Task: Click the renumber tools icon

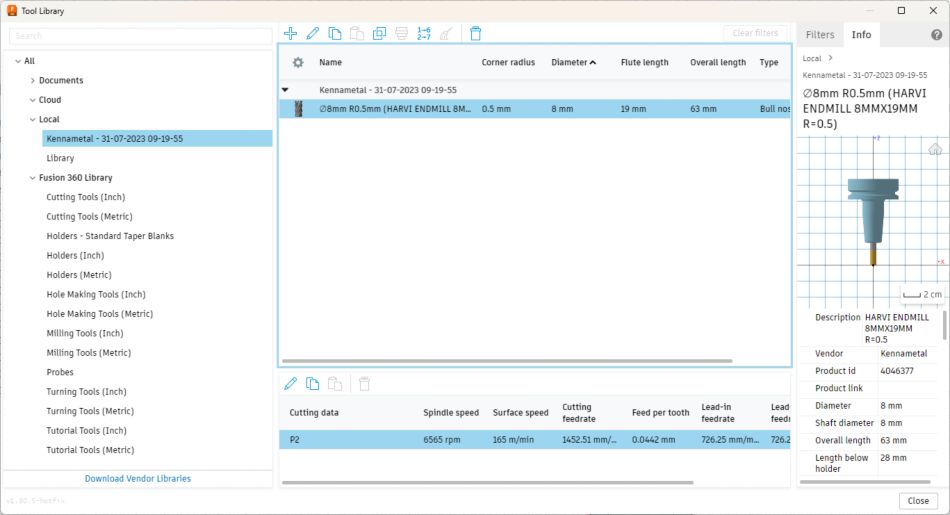Action: 423,33
